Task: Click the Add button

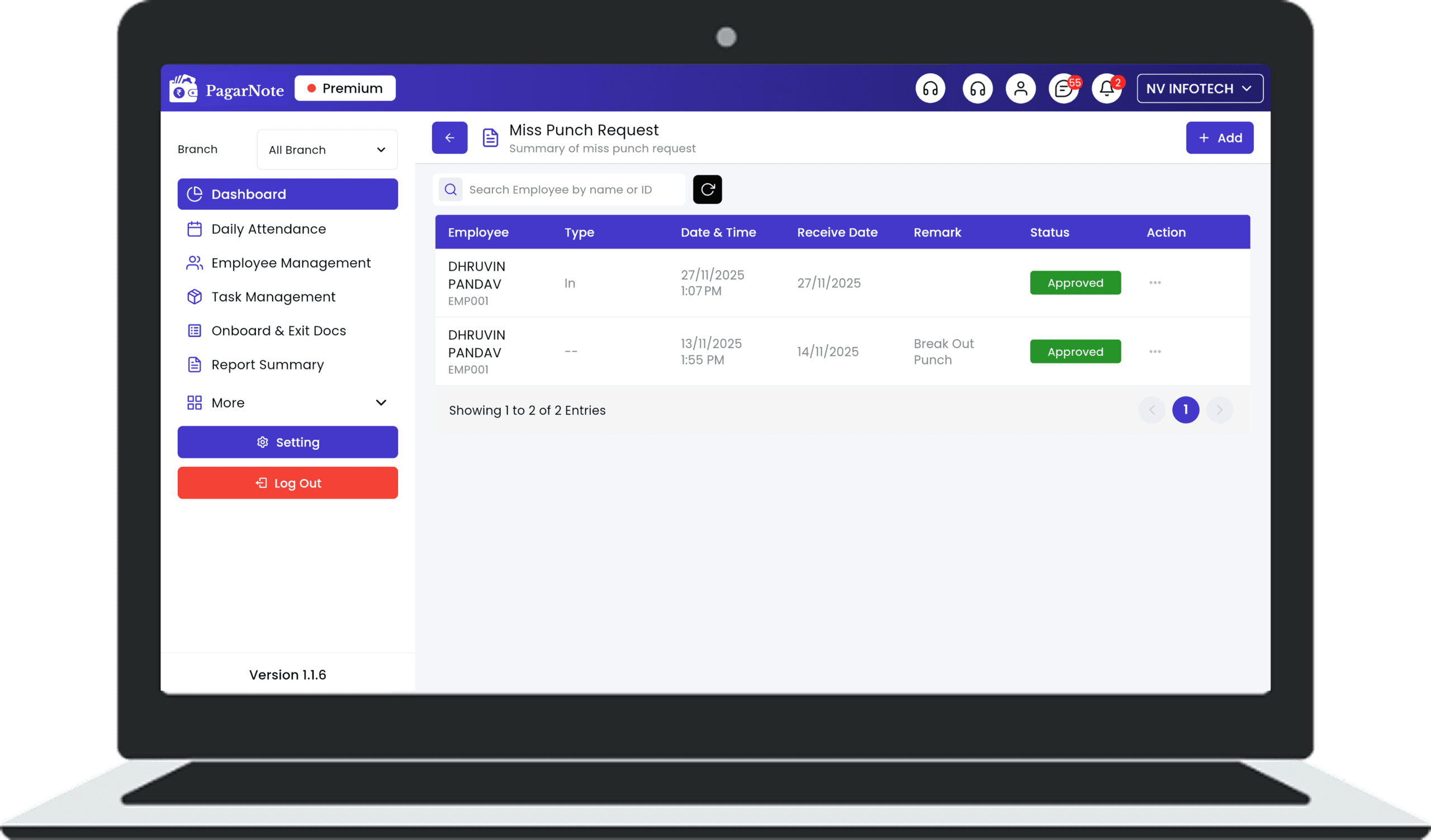Action: click(1219, 137)
